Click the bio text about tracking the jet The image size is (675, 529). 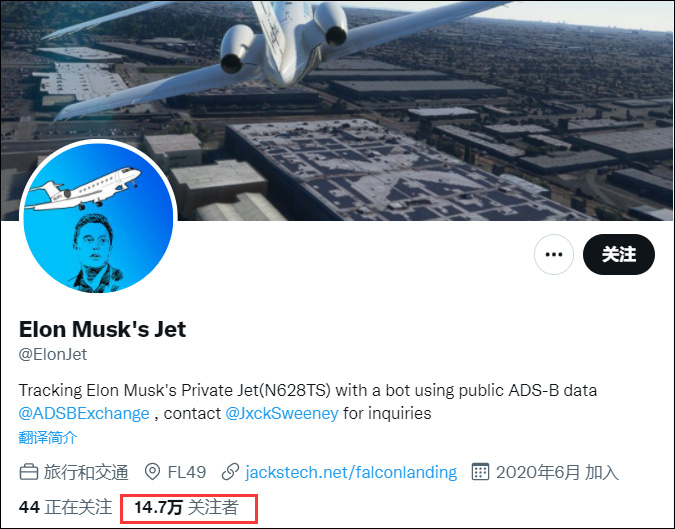point(308,389)
